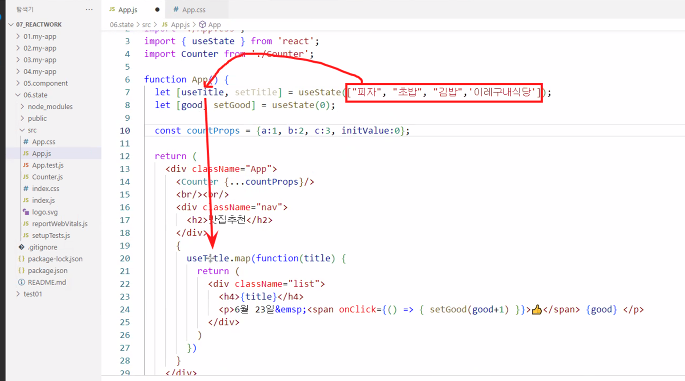Click 06.state in the breadcrumb path

point(121,24)
